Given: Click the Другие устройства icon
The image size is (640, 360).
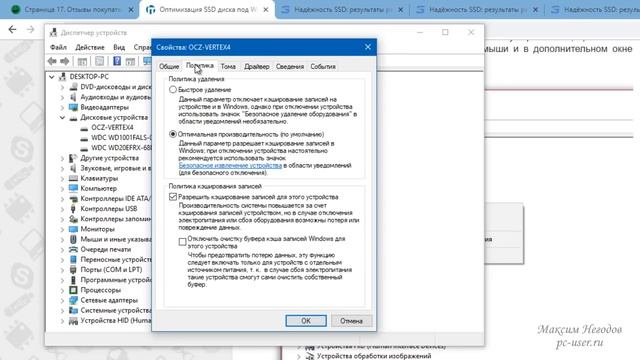Looking at the screenshot, I should pyautogui.click(x=73, y=158).
